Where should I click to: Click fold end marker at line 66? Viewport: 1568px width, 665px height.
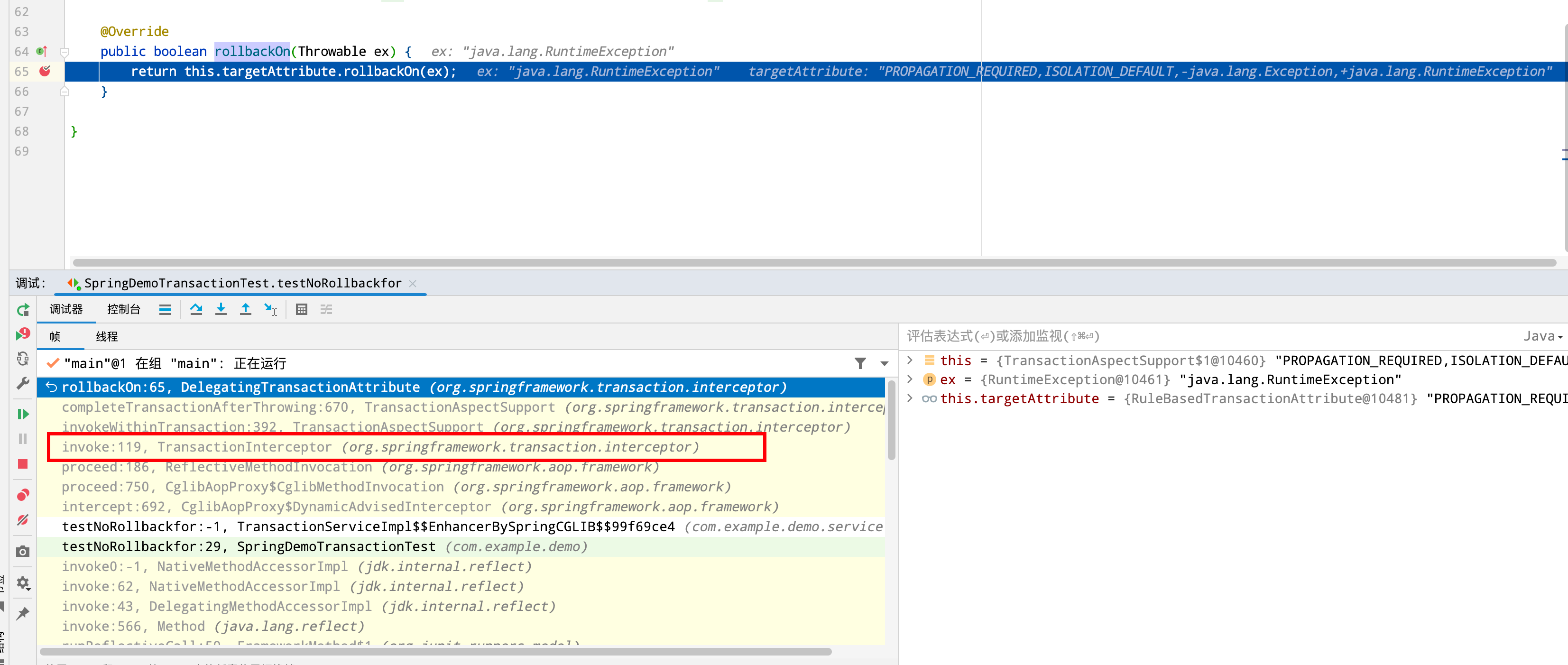[x=65, y=92]
